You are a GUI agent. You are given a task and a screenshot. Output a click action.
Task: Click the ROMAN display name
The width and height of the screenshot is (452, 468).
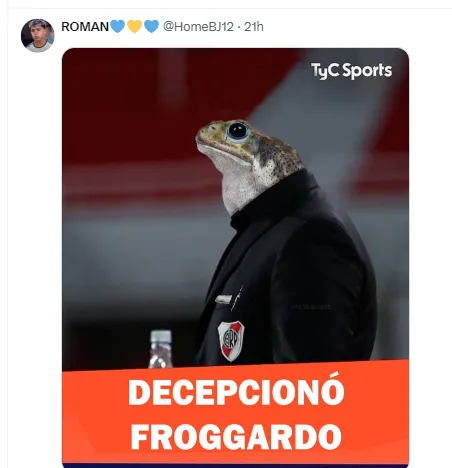coord(85,27)
